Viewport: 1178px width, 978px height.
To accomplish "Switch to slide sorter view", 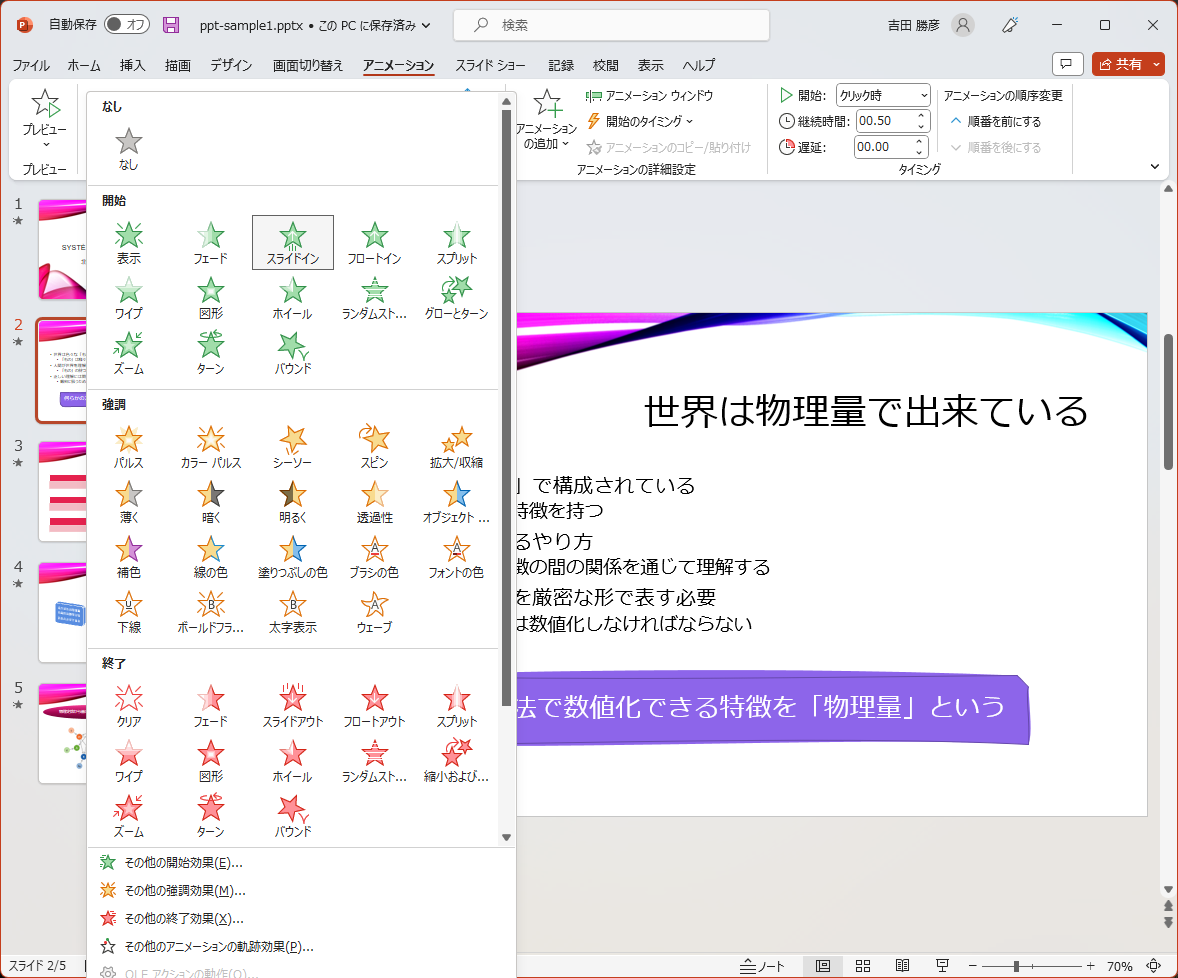I will pyautogui.click(x=863, y=965).
